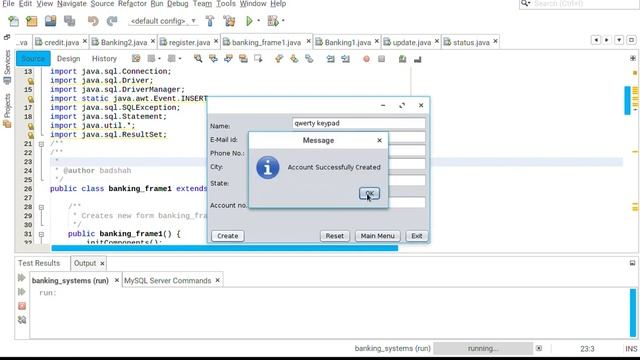Click the Clean and Build icon
640x360 pixels.
click(x=229, y=21)
